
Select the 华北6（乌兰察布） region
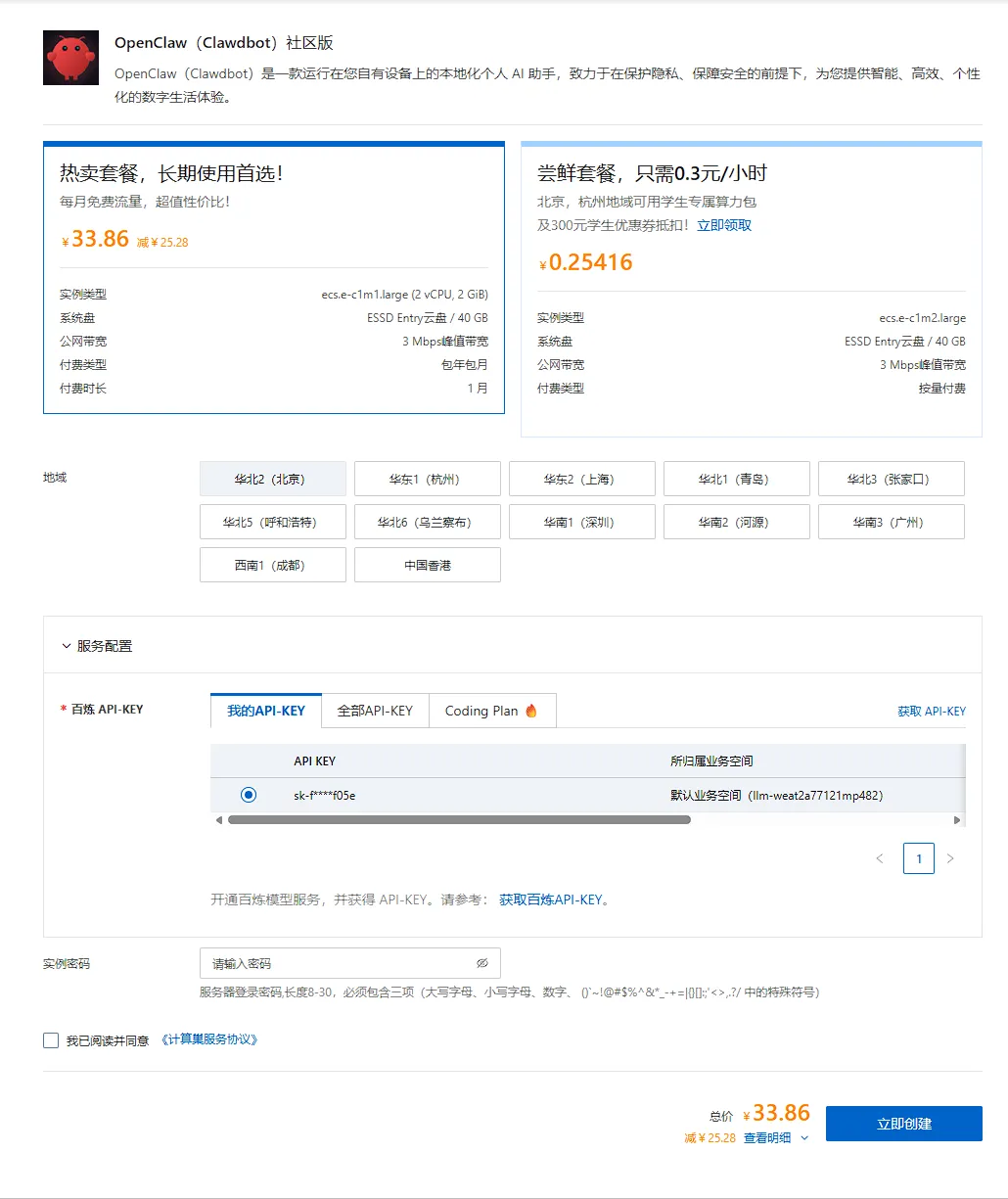(428, 523)
